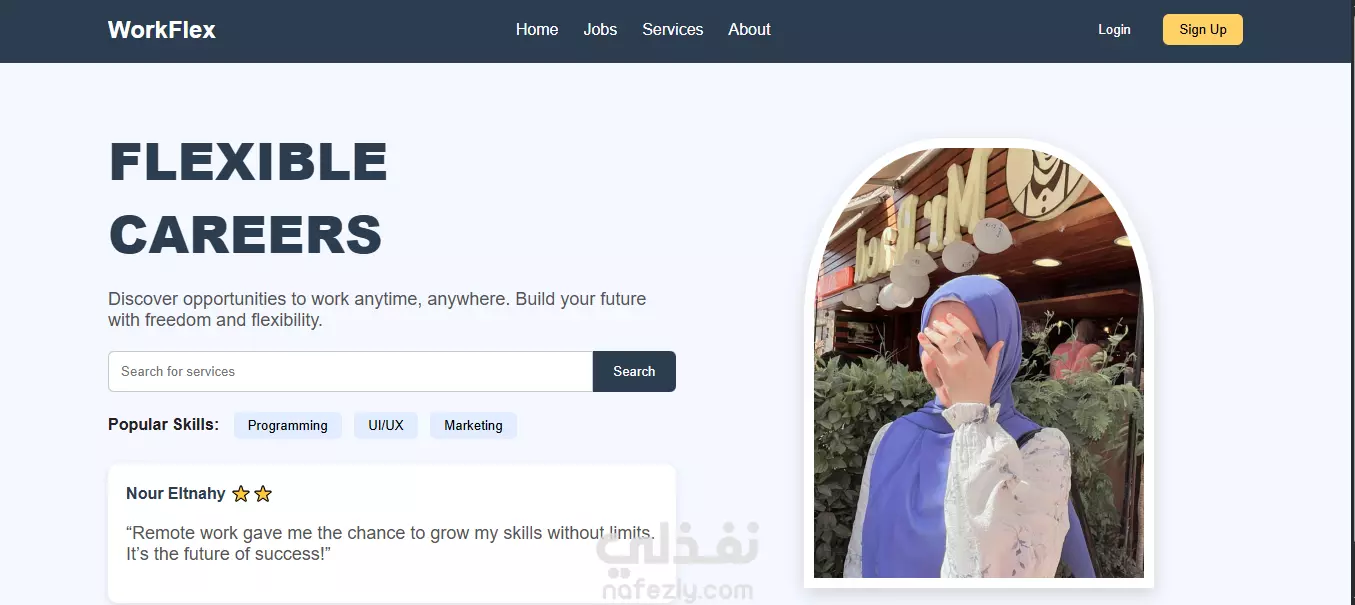Go to the Home nav item
Screen dimensions: 1355x605
(x=537, y=30)
